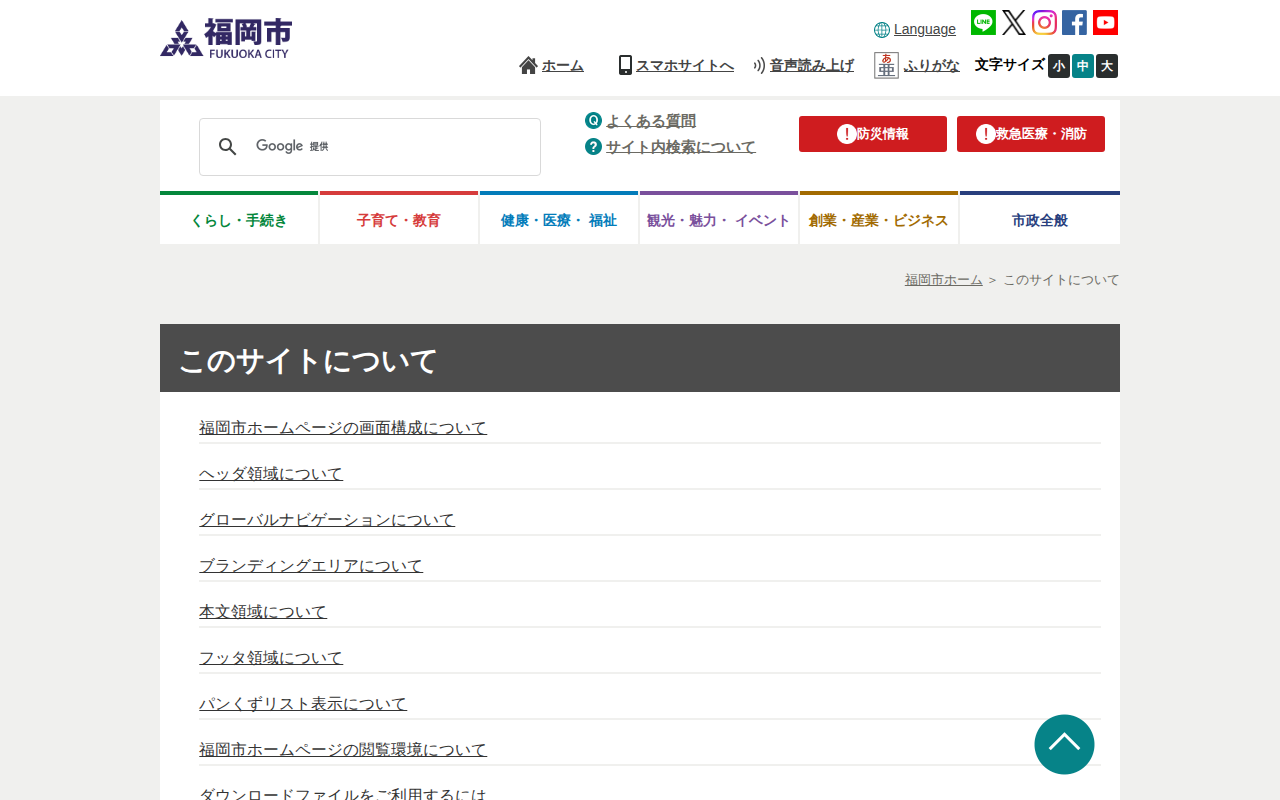Open the Facebook icon
The height and width of the screenshot is (800, 1280).
click(x=1074, y=23)
